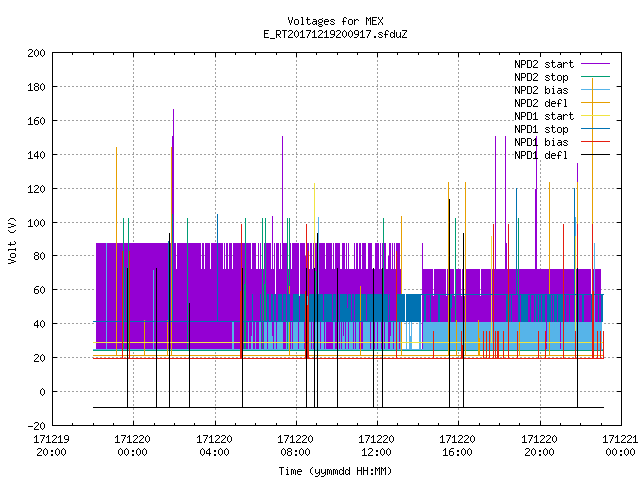Click the black NPD1 defl line sample

[595, 155]
